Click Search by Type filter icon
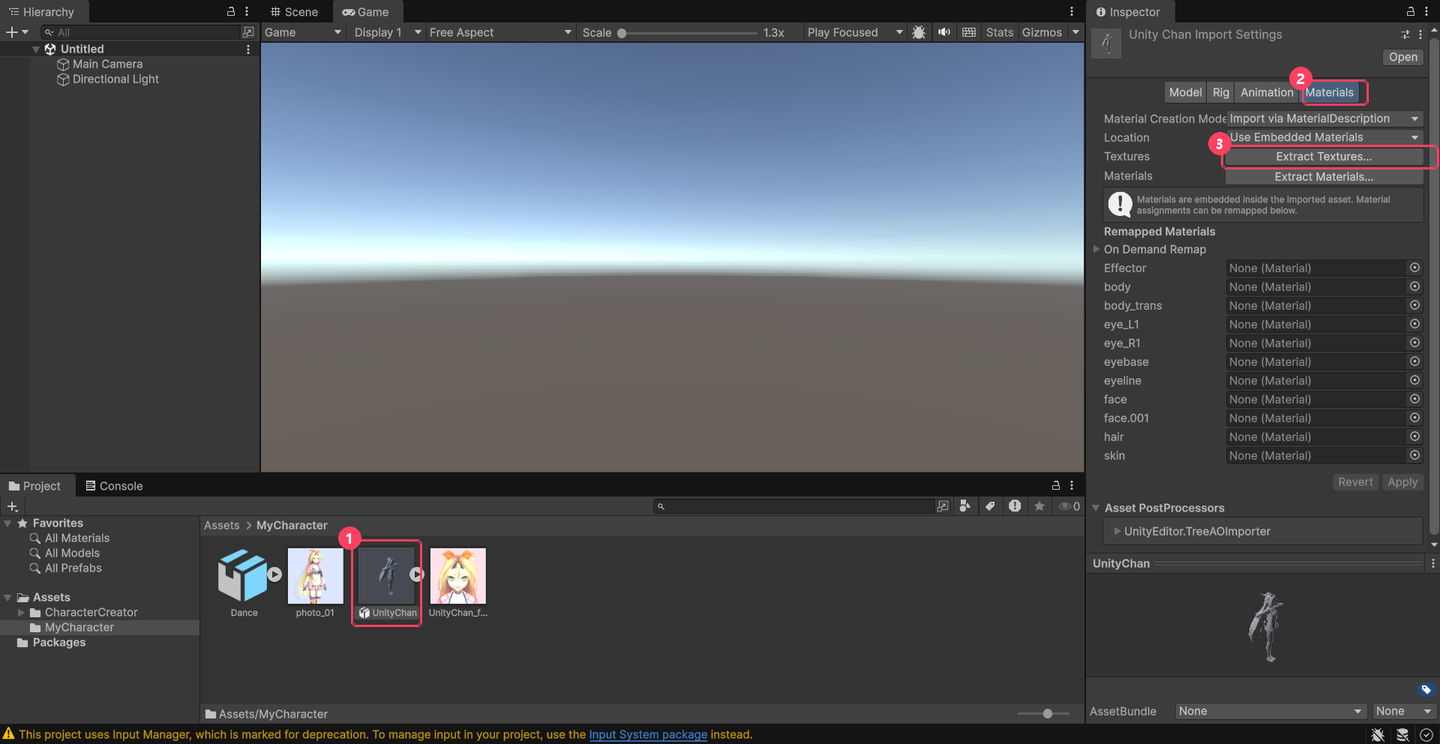This screenshot has width=1440, height=744. [965, 507]
